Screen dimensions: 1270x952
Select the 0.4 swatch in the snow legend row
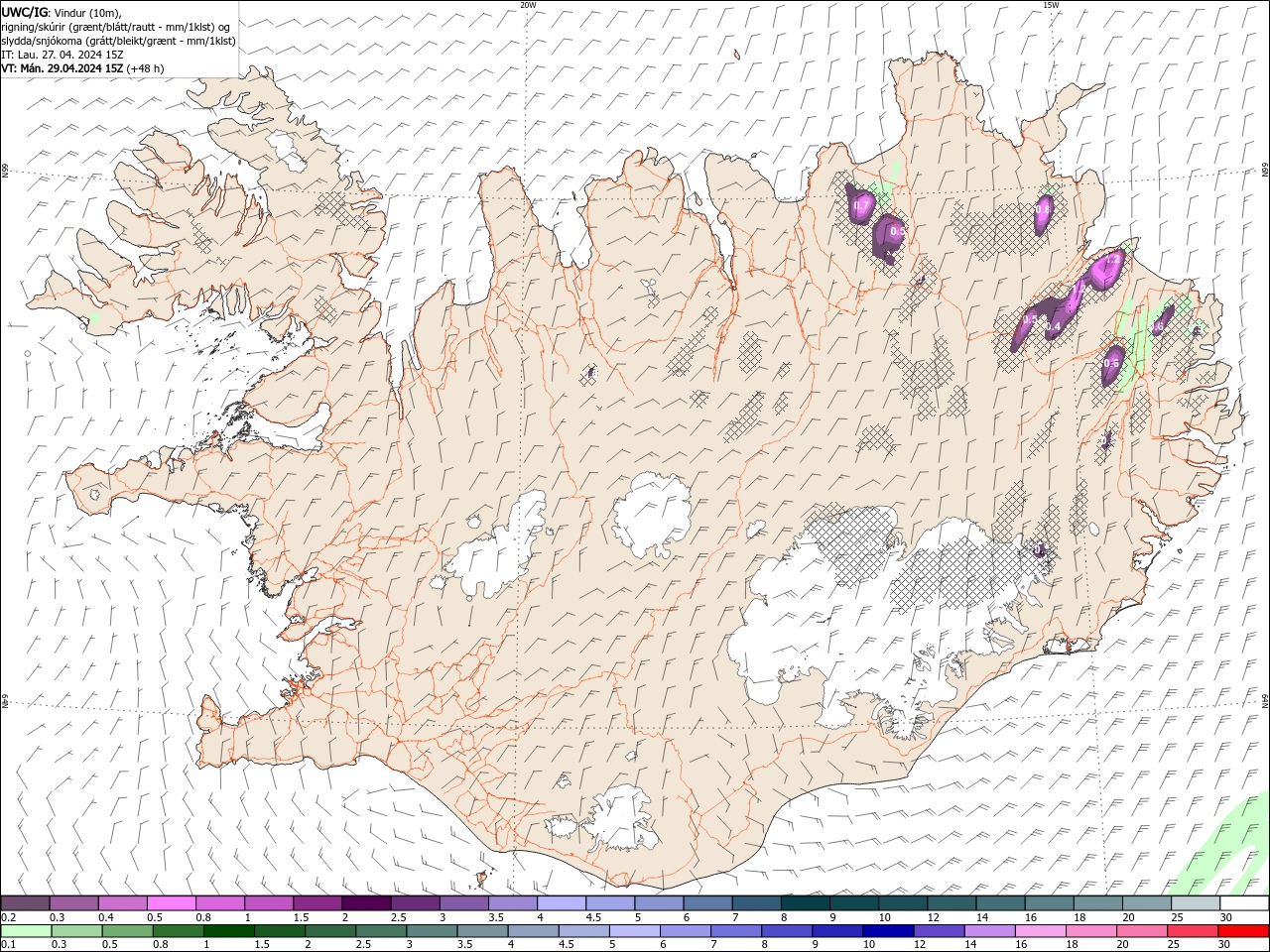[x=122, y=902]
